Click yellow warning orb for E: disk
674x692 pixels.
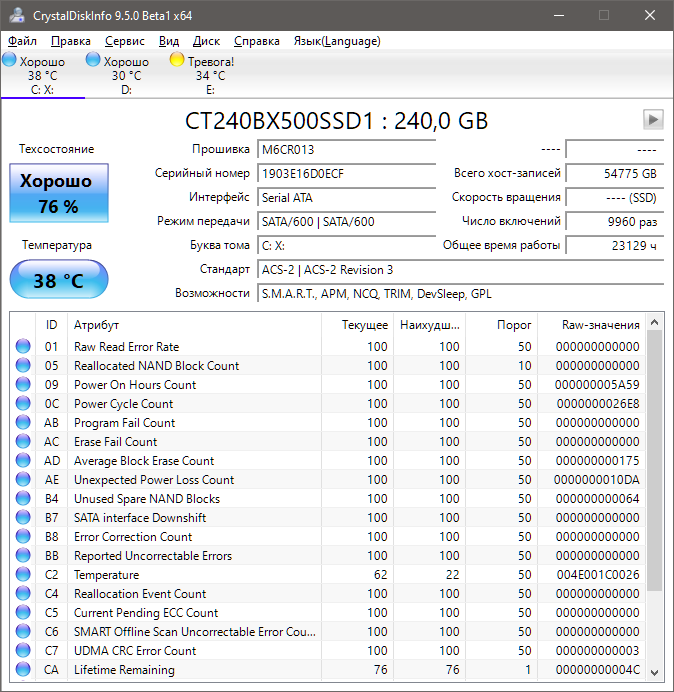(x=177, y=60)
